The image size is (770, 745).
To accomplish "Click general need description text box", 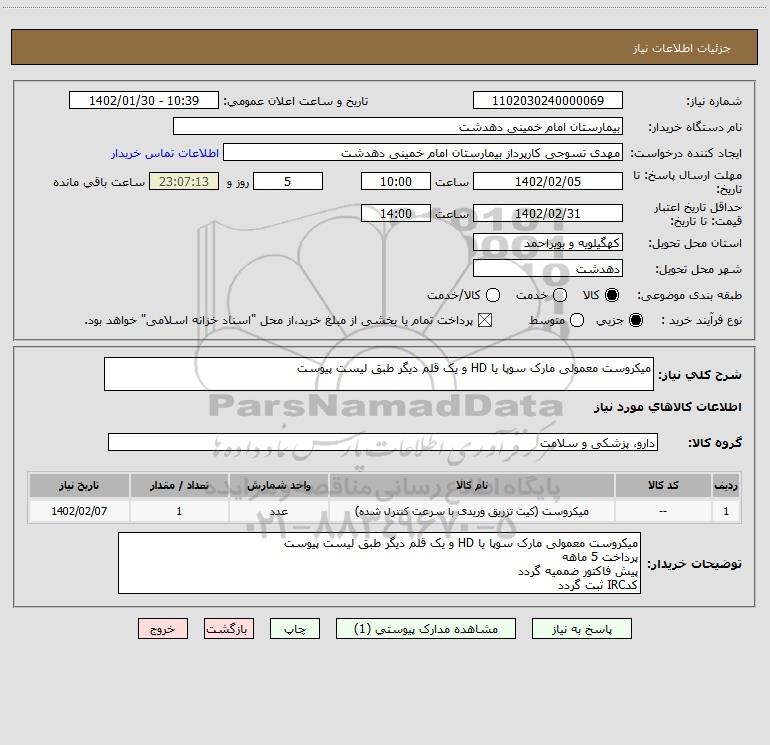I will (x=379, y=374).
